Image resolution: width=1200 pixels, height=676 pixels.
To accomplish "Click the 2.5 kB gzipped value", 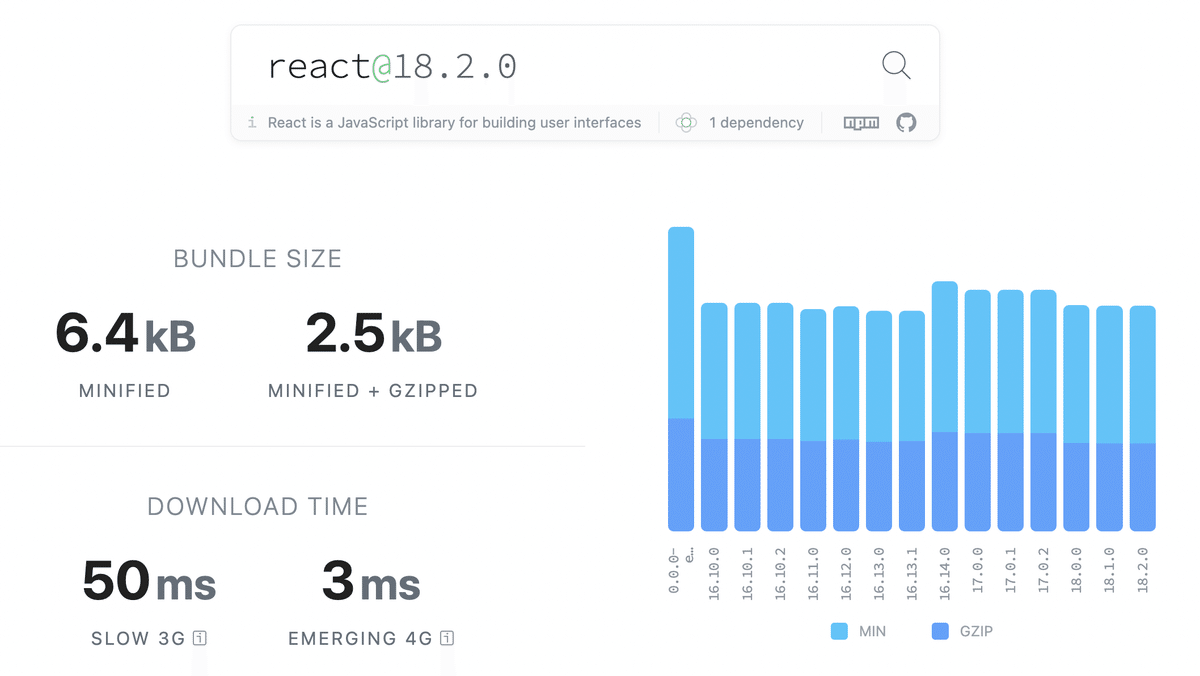I will click(374, 334).
